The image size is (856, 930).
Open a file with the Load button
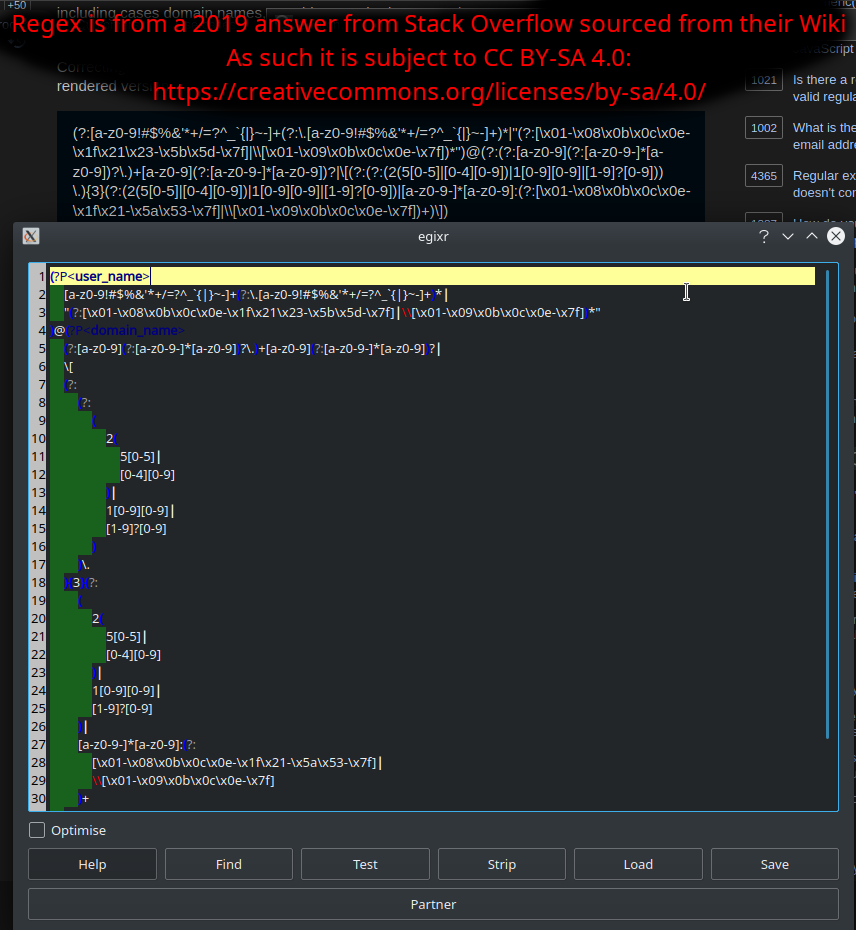(638, 865)
